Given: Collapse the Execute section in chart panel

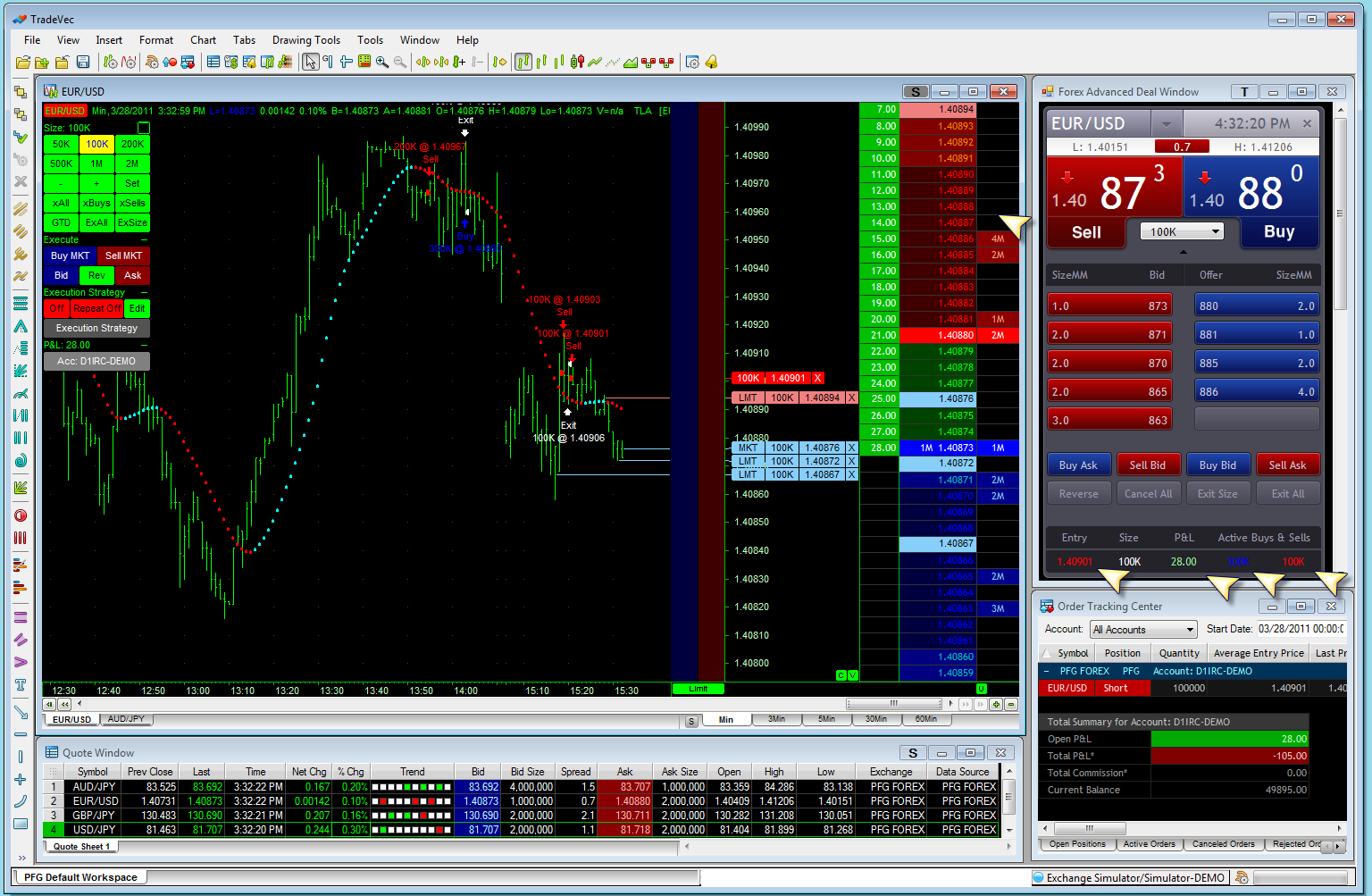Looking at the screenshot, I should point(145,239).
